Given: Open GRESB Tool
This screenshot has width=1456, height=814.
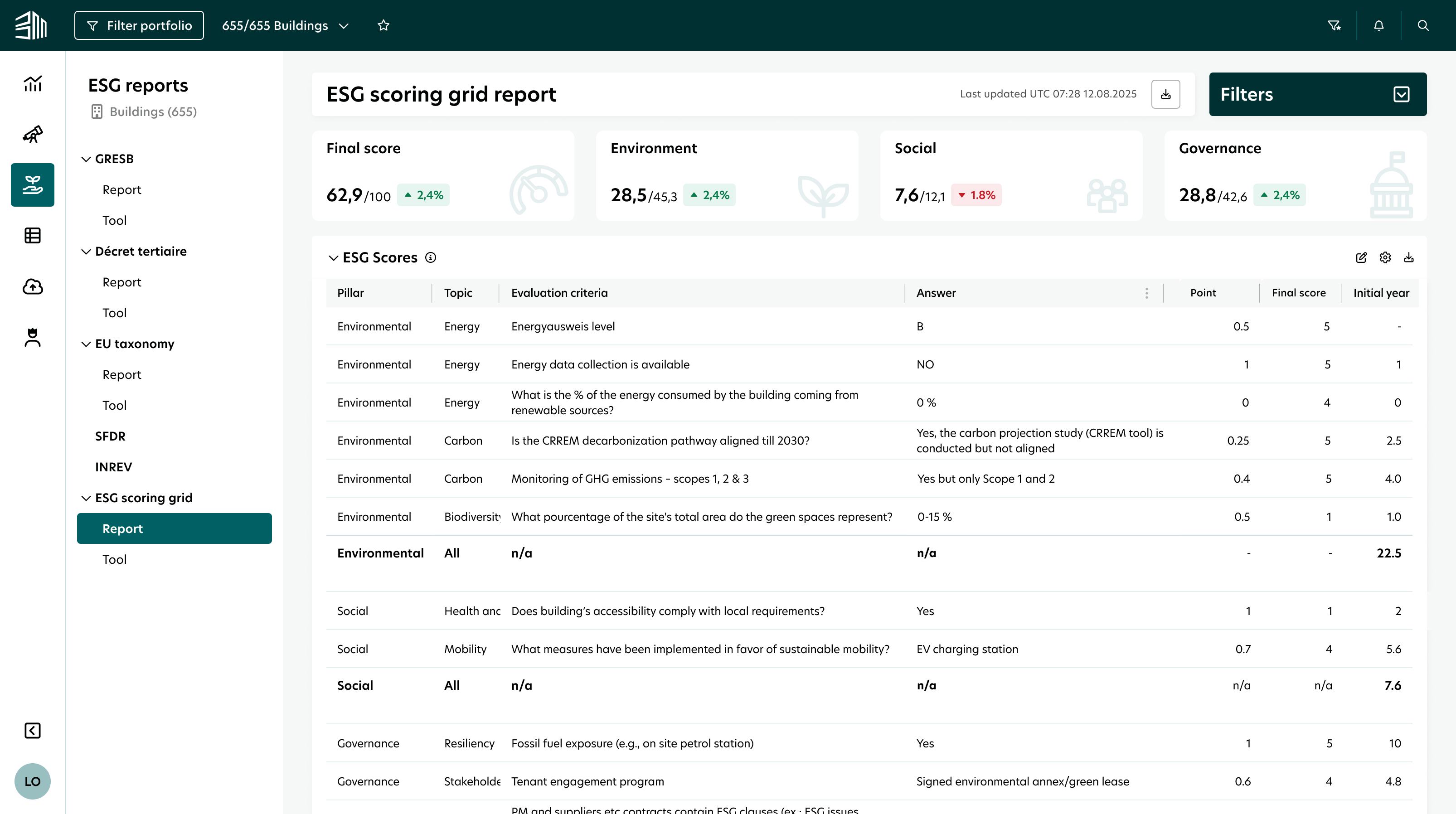Looking at the screenshot, I should 114,220.
